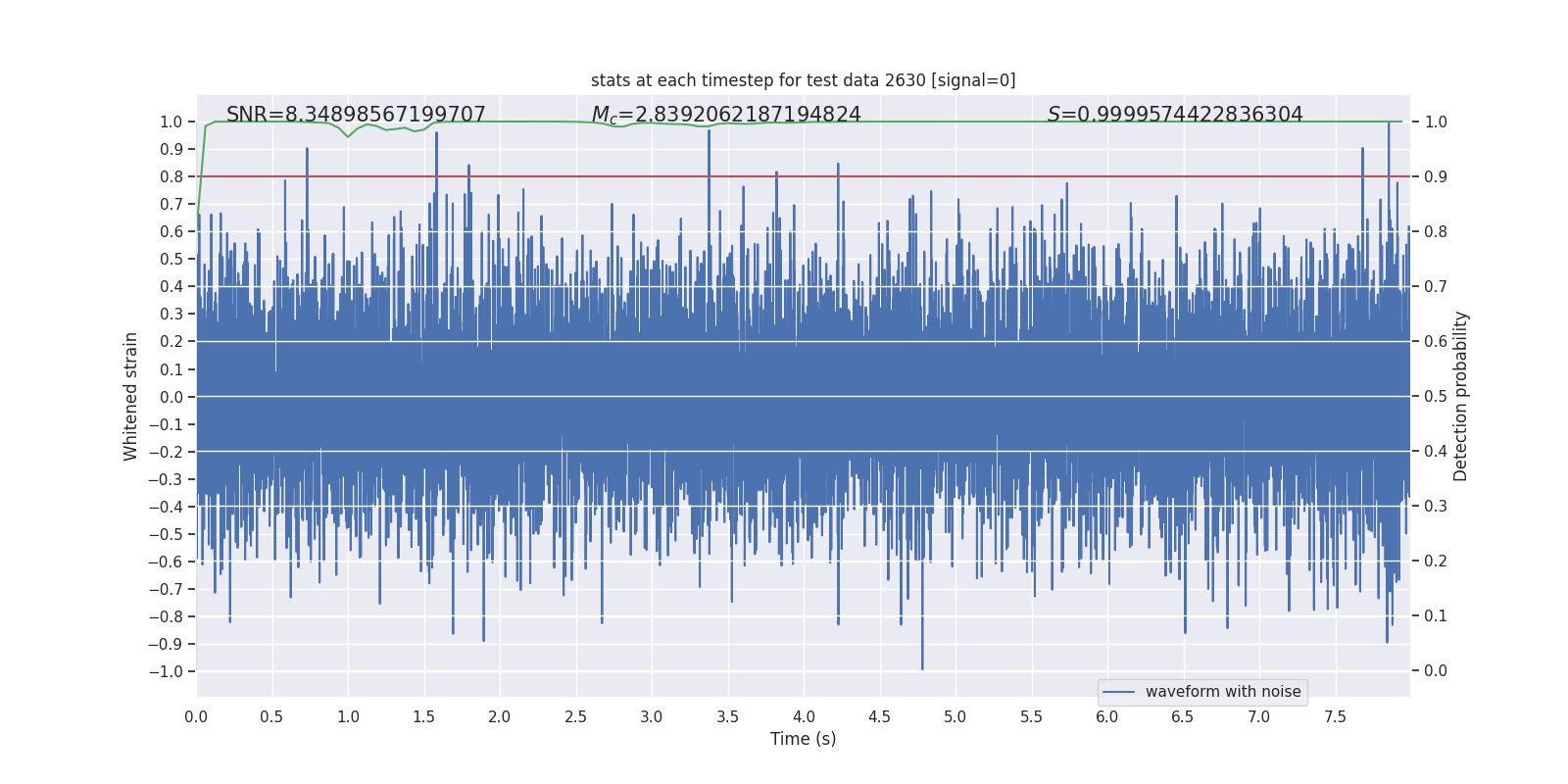
Task: Click the plot title text for test data 2630
Action: 803,80
